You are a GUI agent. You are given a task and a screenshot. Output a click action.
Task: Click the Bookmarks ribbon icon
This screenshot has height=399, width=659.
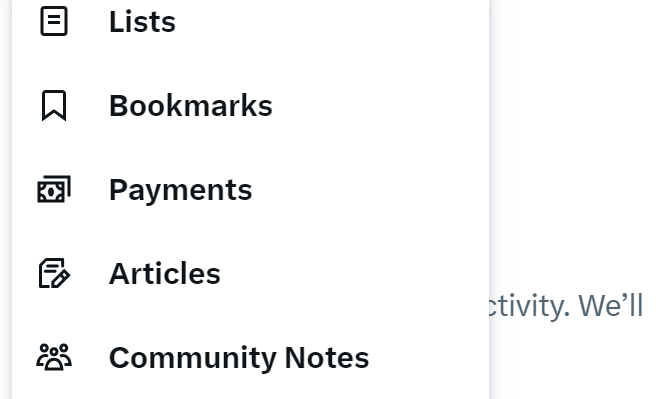pyautogui.click(x=54, y=106)
